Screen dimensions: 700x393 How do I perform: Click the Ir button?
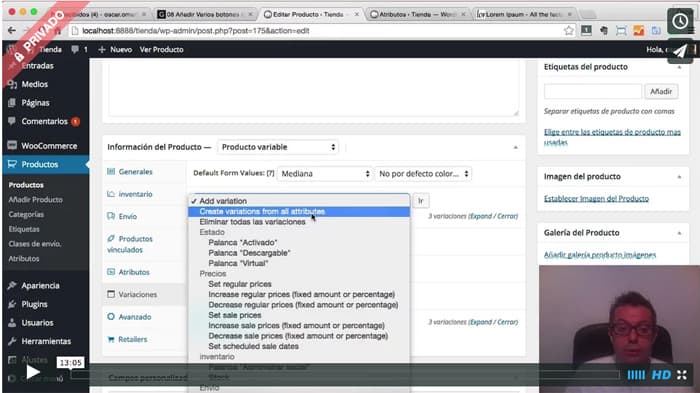click(421, 201)
